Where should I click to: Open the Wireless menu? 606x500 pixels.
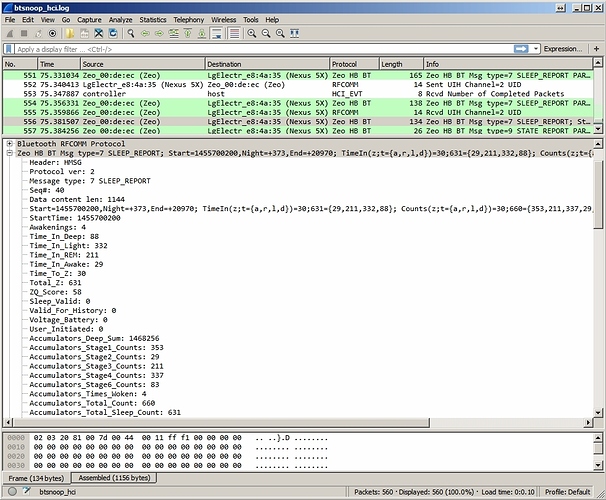(x=223, y=20)
